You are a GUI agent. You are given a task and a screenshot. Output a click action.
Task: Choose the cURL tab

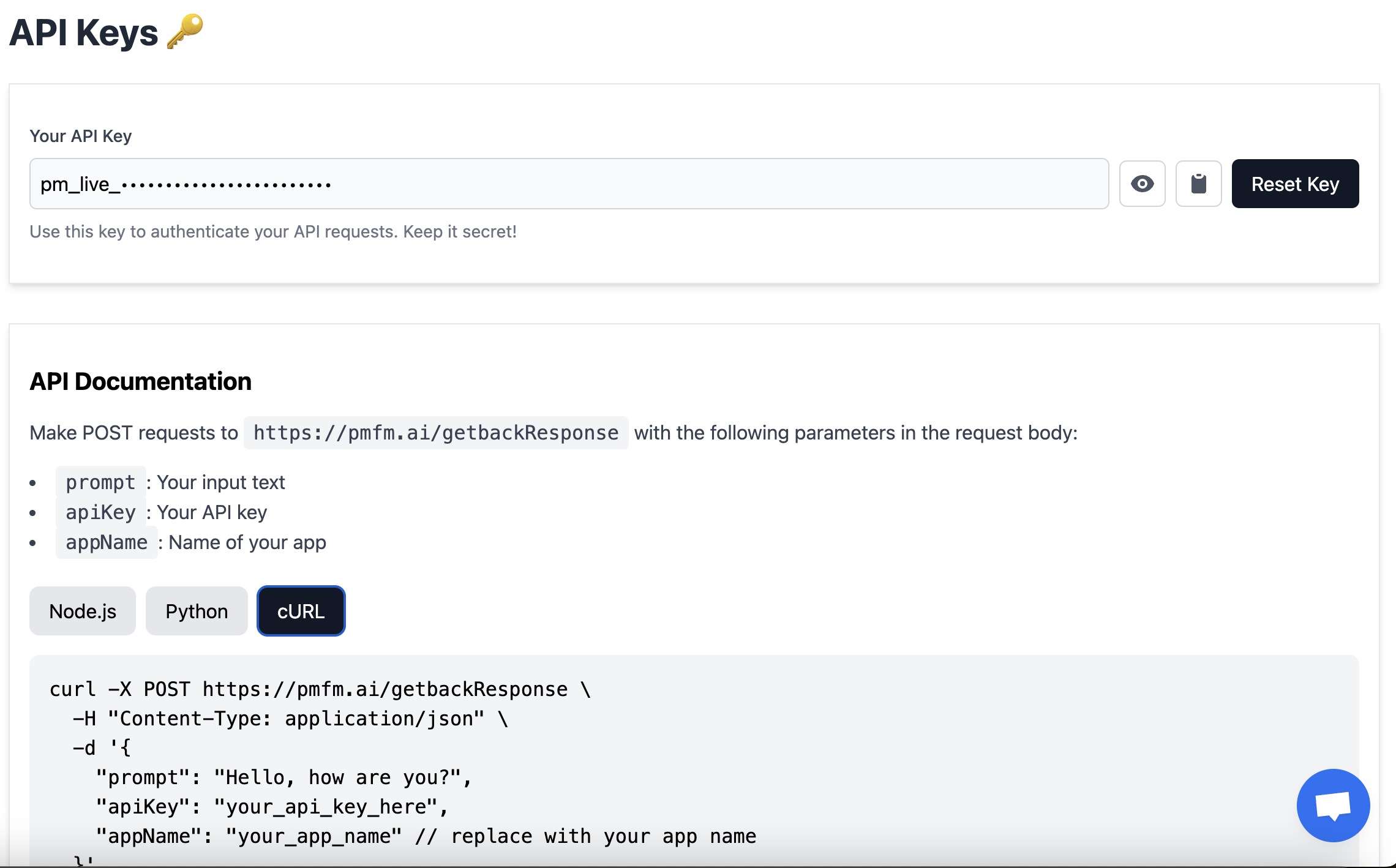coord(301,611)
